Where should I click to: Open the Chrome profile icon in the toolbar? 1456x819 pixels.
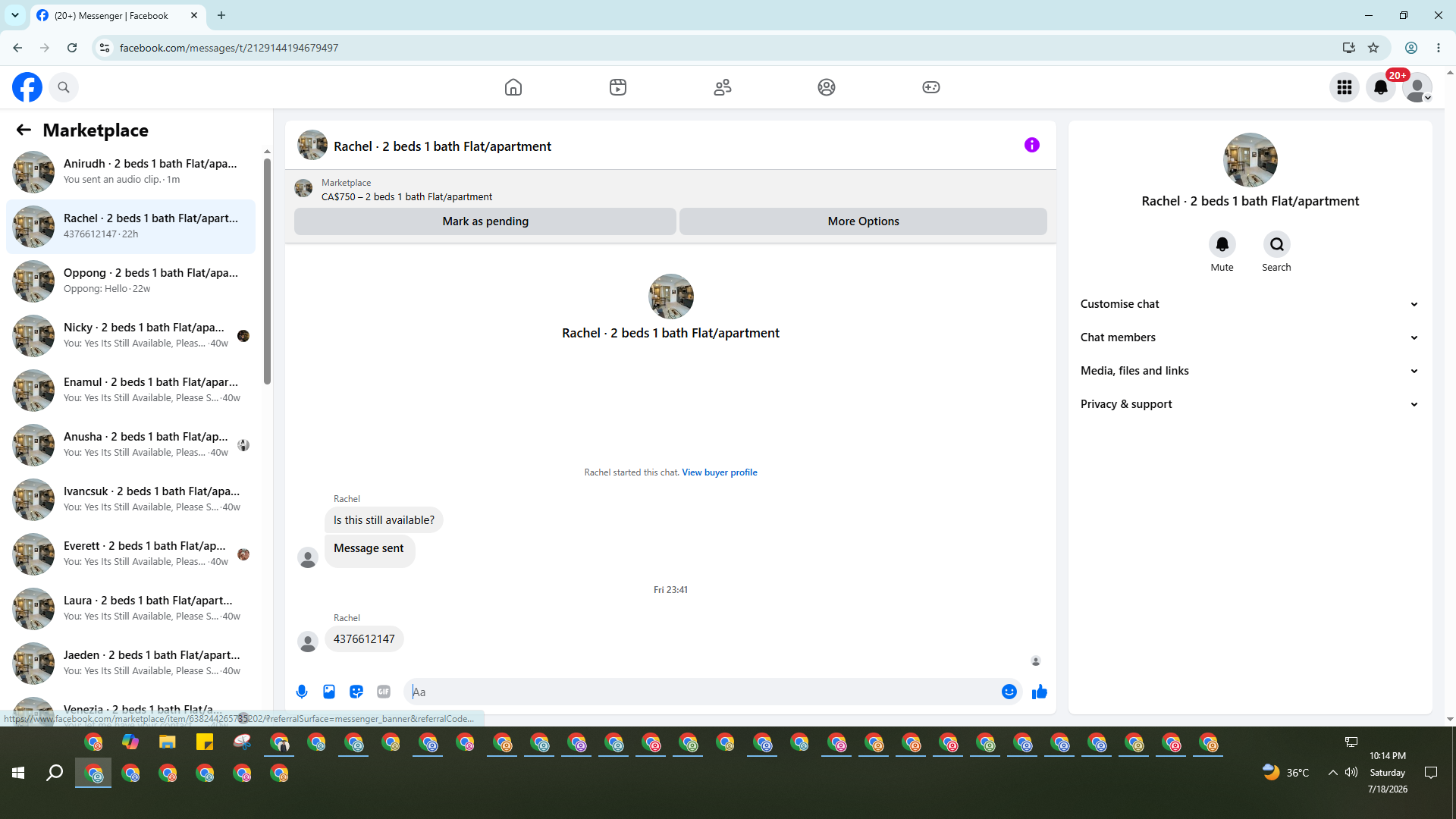coord(1411,48)
